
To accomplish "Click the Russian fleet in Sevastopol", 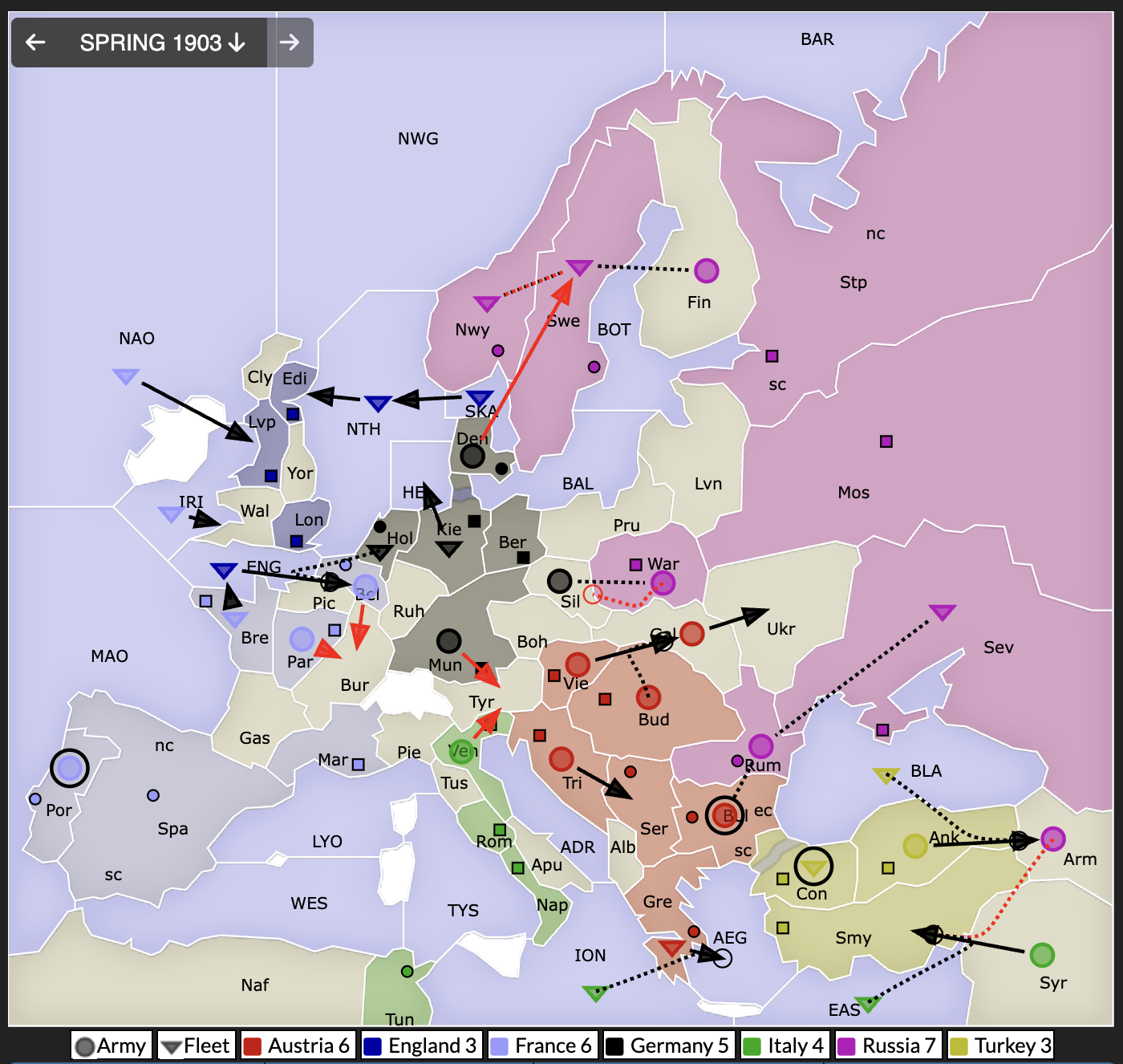I will (x=942, y=612).
